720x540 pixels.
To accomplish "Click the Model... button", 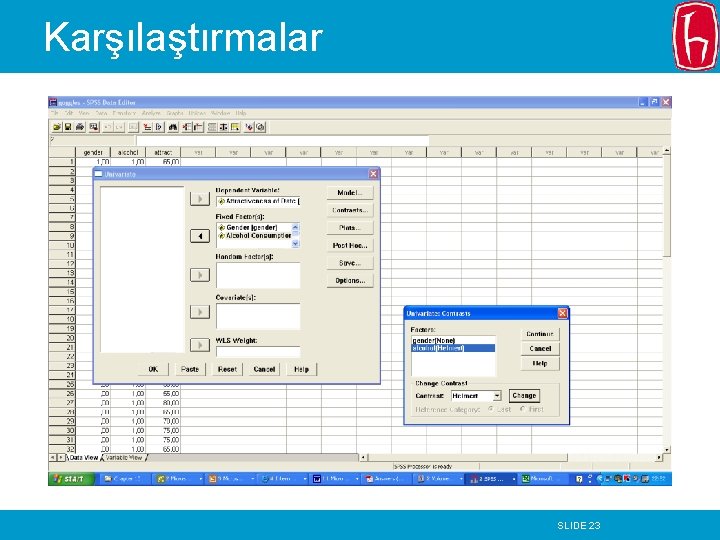I will 350,192.
